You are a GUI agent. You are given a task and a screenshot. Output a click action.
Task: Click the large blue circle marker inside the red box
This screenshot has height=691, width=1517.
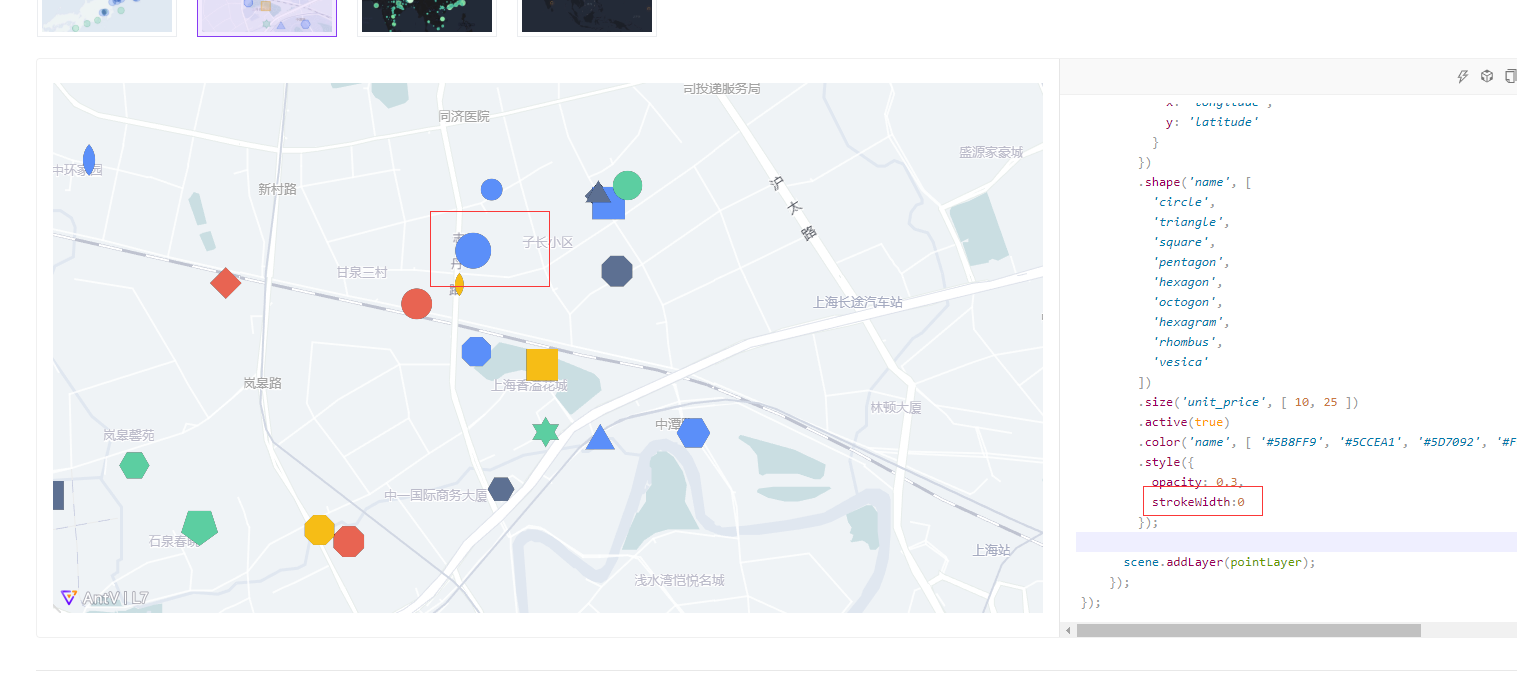(473, 250)
